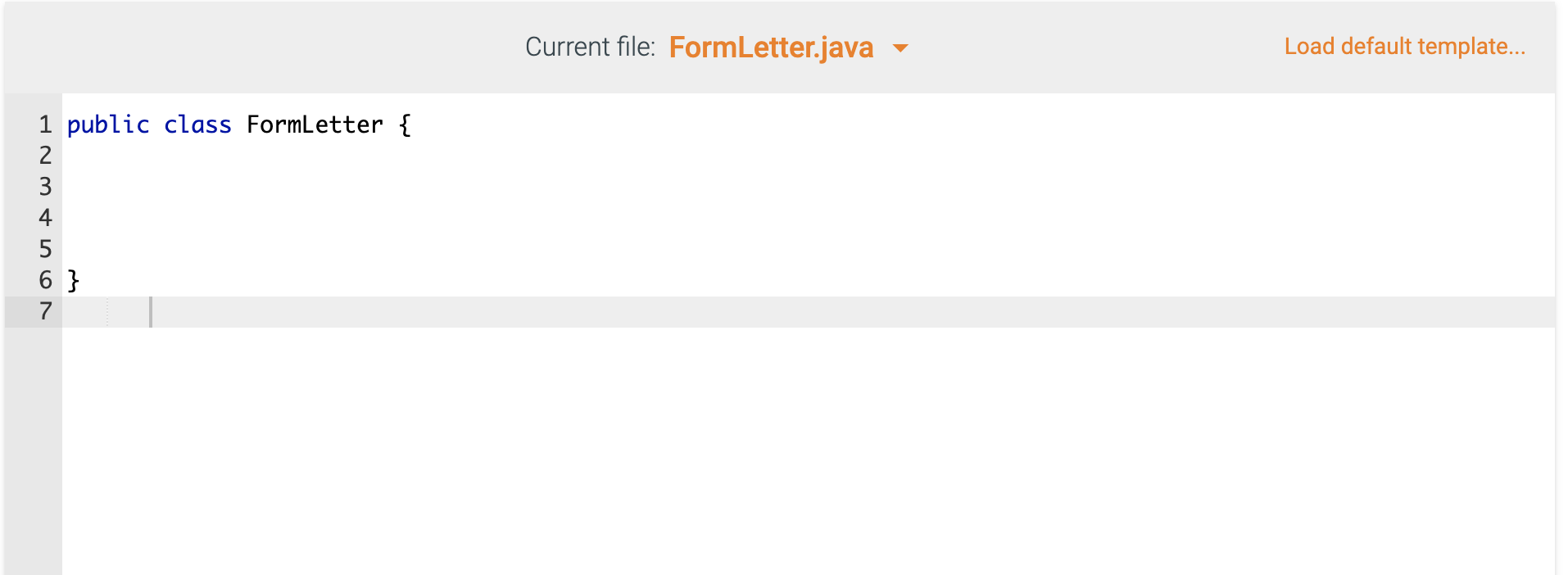This screenshot has height=575, width=1568.
Task: Click the editor toolbar header bar
Action: (x=328, y=47)
